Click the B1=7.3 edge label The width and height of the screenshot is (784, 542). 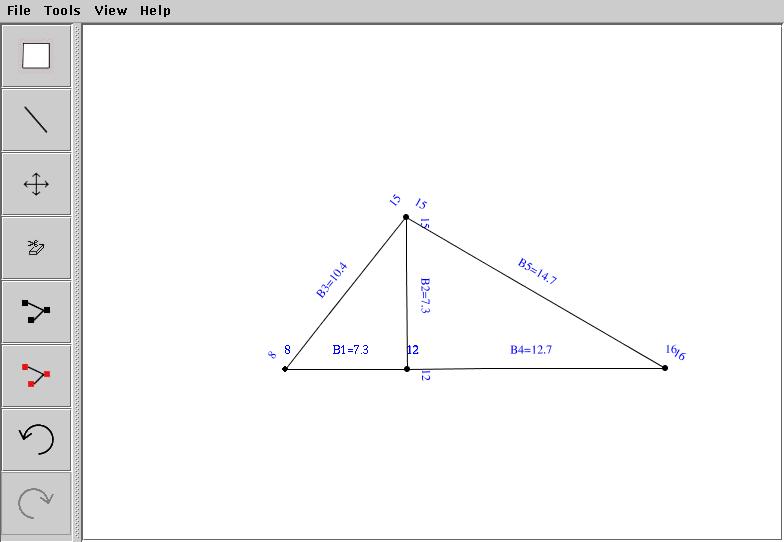click(351, 350)
